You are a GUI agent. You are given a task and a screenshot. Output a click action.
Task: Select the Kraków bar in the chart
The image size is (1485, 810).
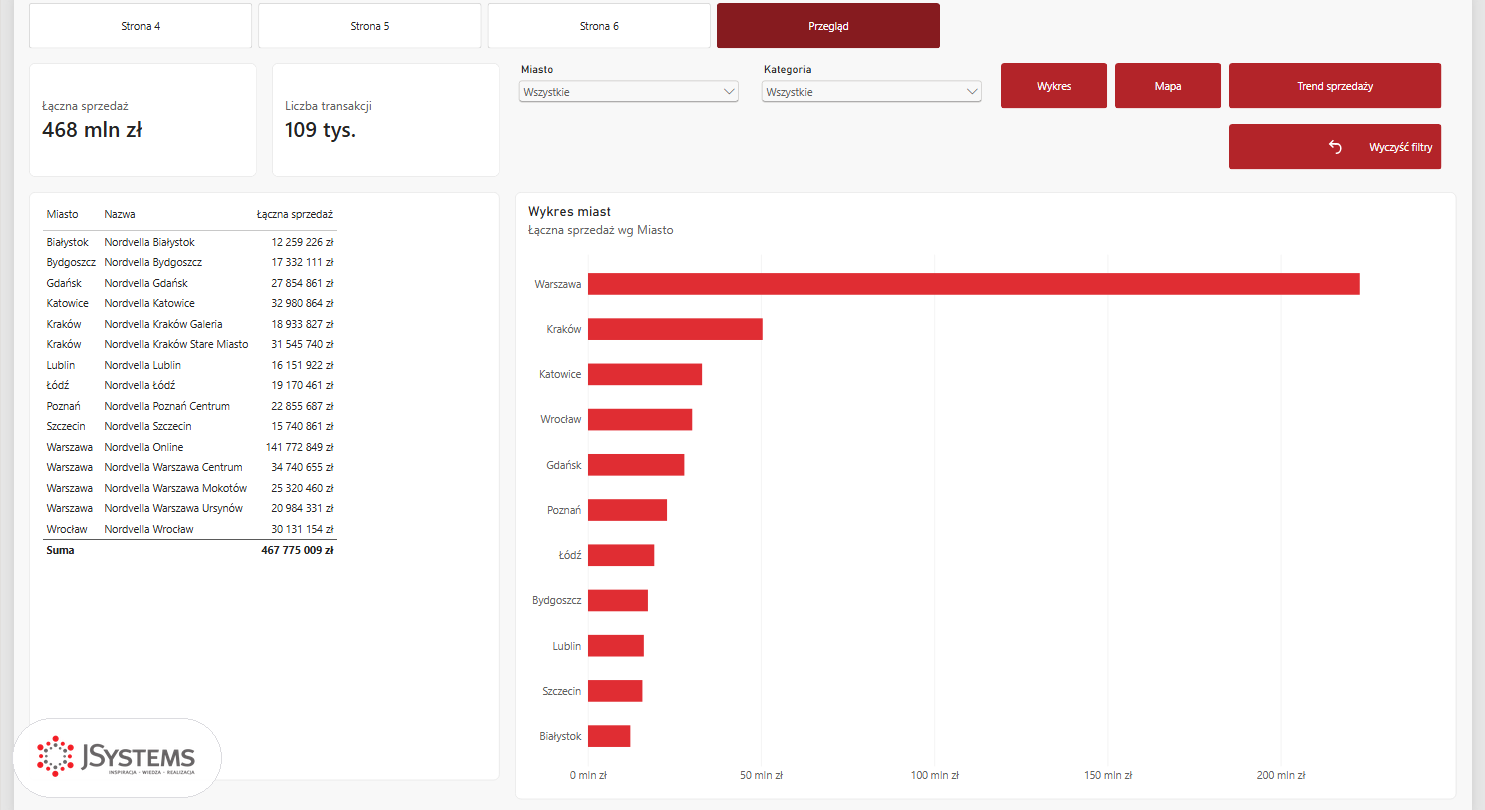click(x=675, y=329)
